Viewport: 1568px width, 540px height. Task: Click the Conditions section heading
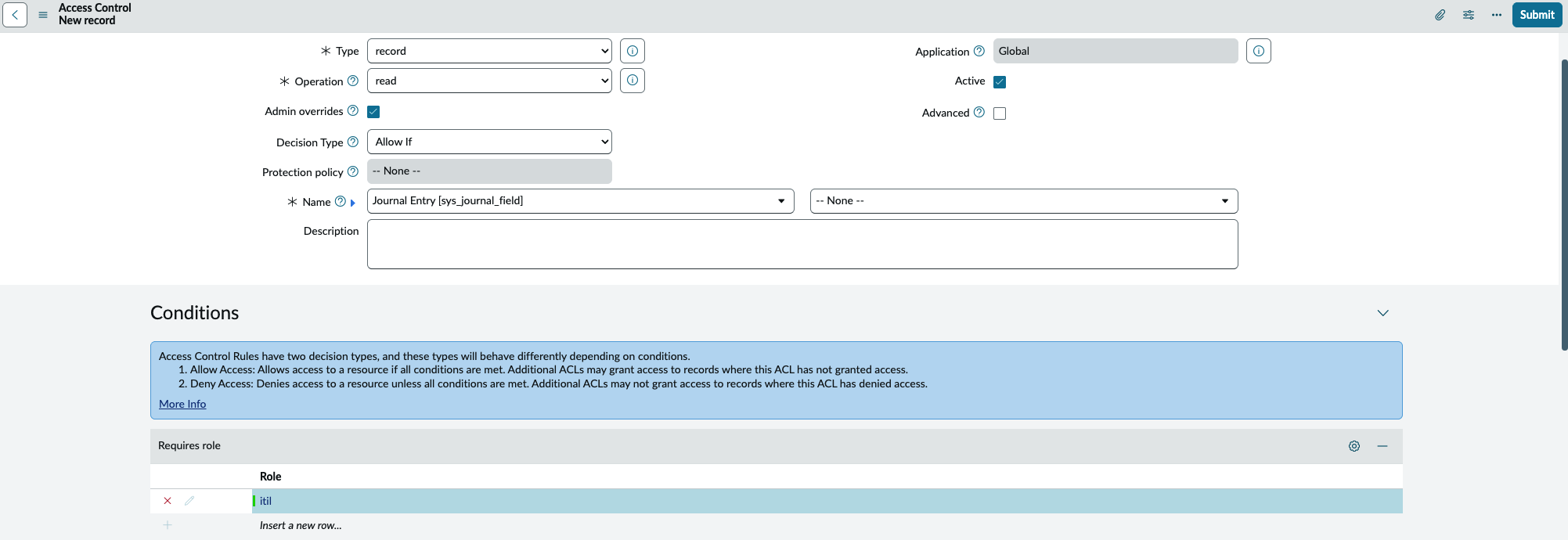click(x=195, y=313)
